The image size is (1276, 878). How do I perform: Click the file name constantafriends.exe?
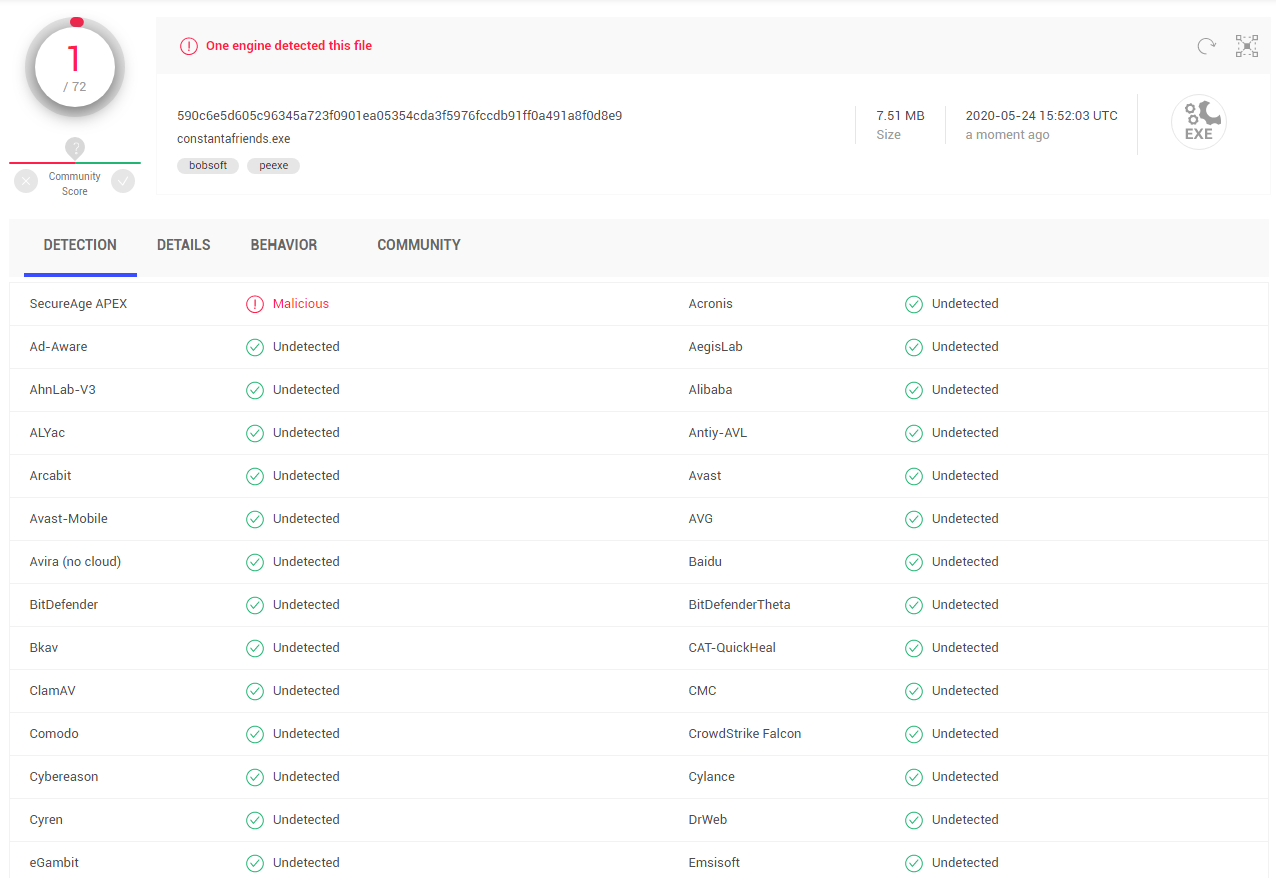tap(234, 139)
